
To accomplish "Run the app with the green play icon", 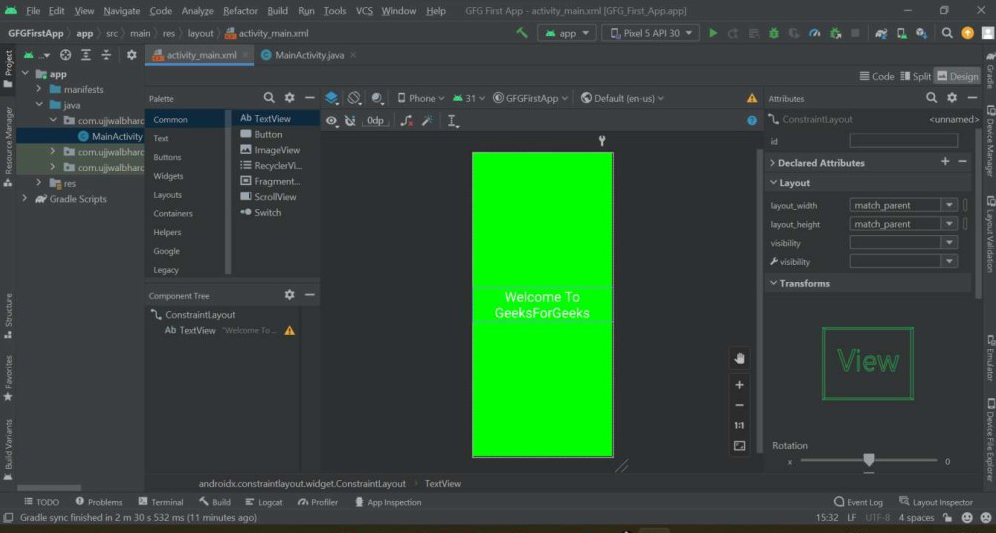I will [x=713, y=33].
